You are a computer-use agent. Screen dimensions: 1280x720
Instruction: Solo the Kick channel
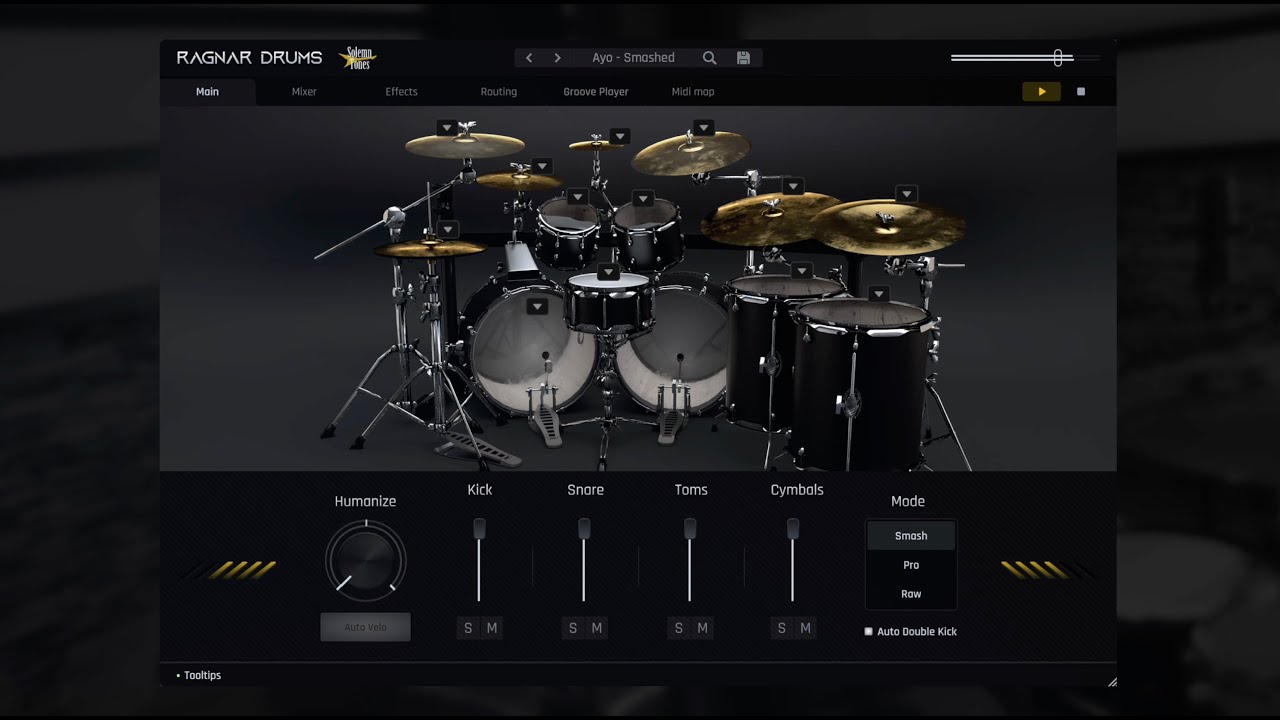468,628
